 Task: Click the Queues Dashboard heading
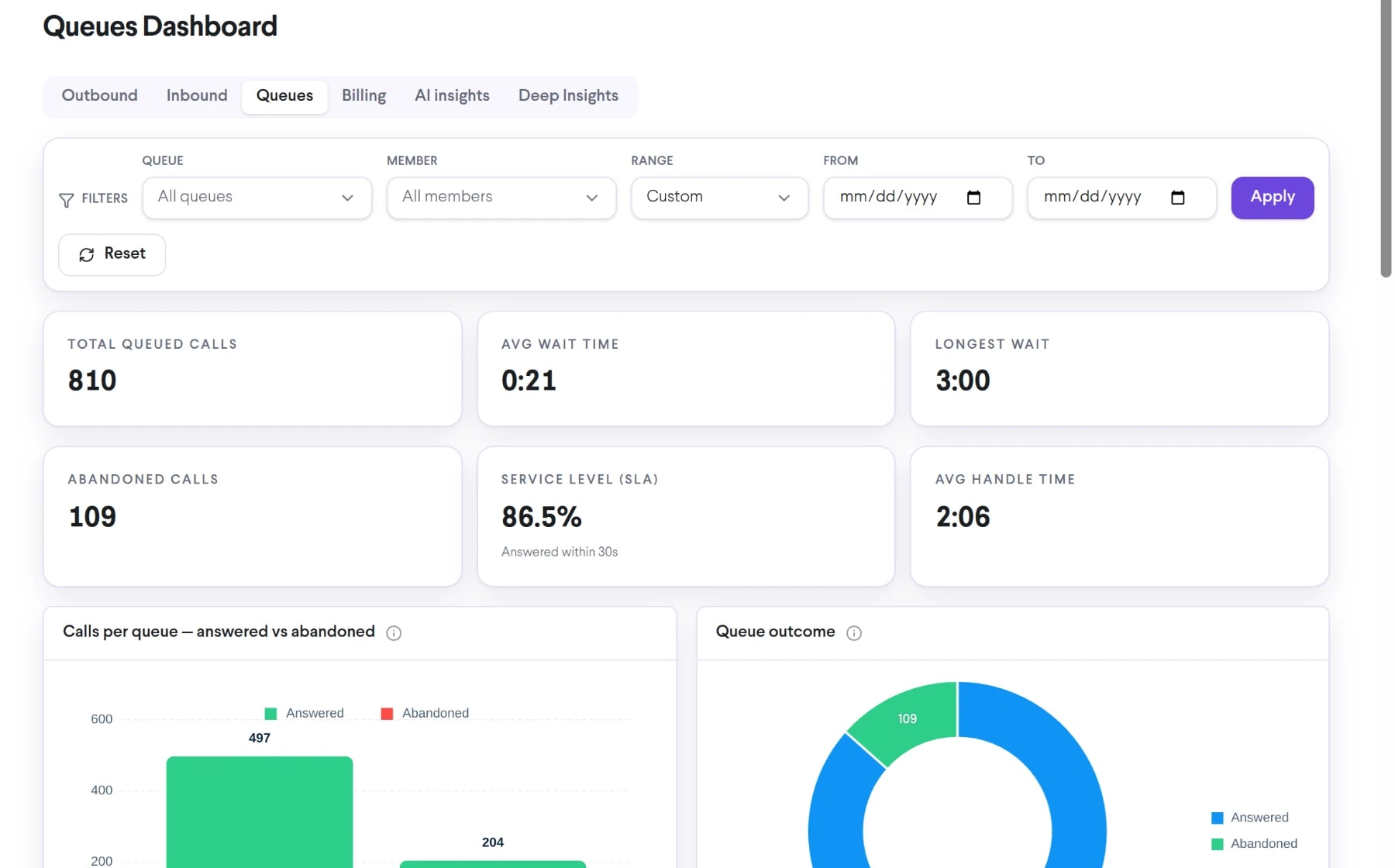160,26
